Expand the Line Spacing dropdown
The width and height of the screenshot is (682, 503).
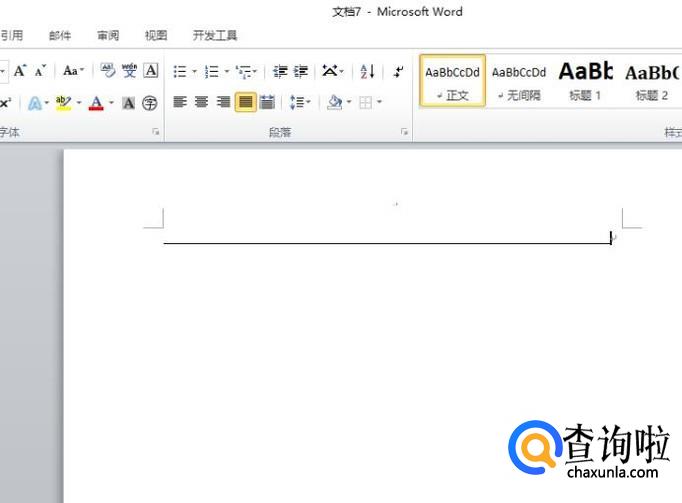point(300,102)
